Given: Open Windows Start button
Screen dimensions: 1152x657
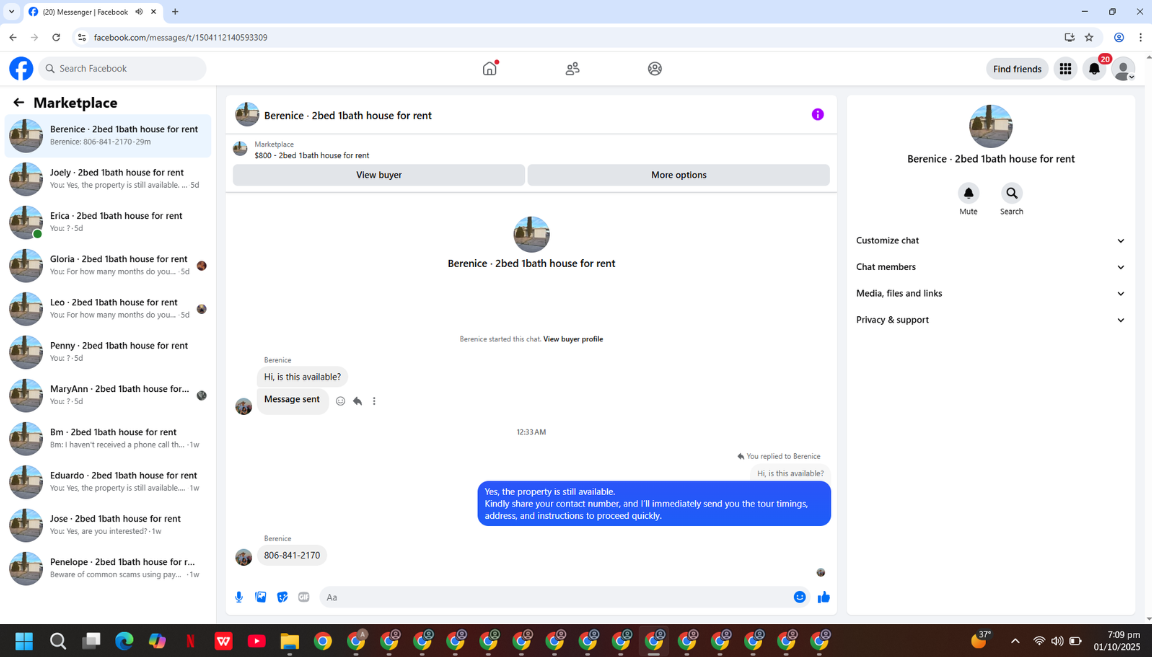Looking at the screenshot, I should point(24,641).
